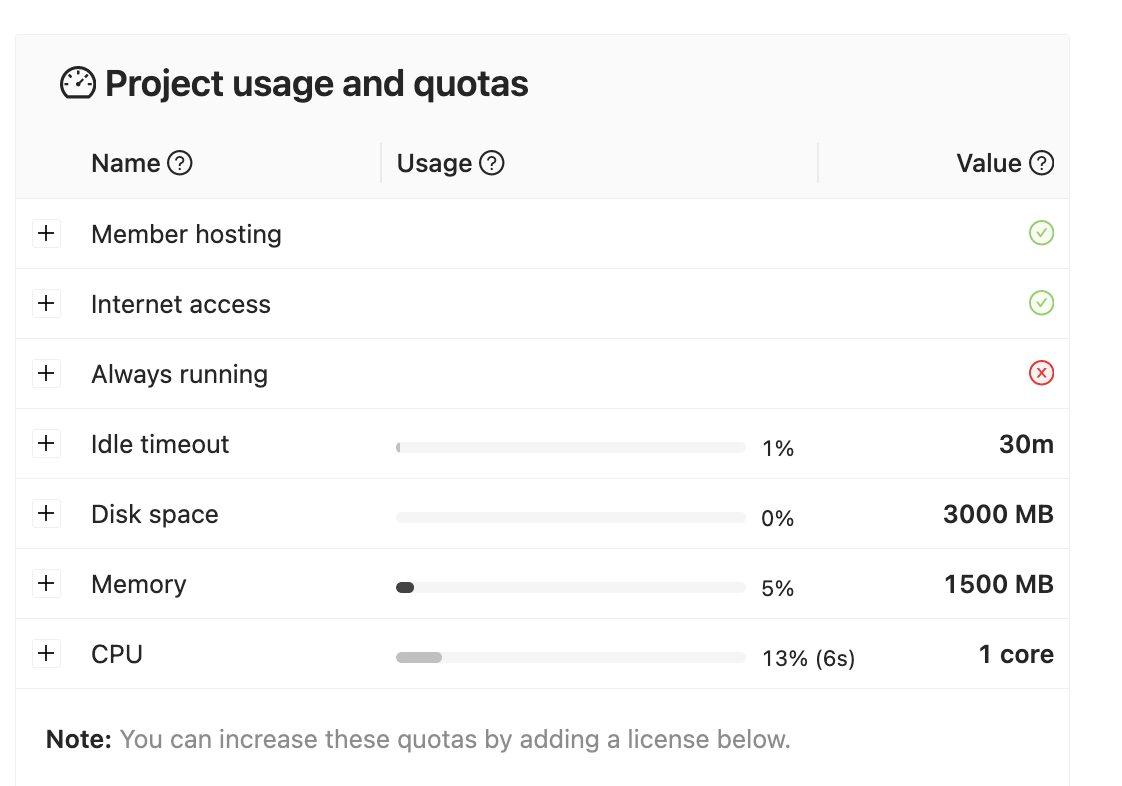
Task: Click the Project usage and quotas heading
Action: tap(316, 84)
